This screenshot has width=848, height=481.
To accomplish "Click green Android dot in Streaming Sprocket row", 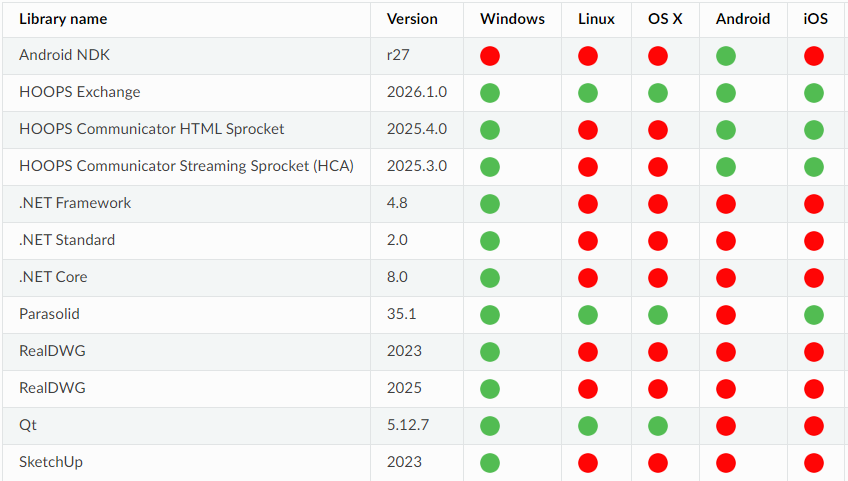I will (726, 167).
